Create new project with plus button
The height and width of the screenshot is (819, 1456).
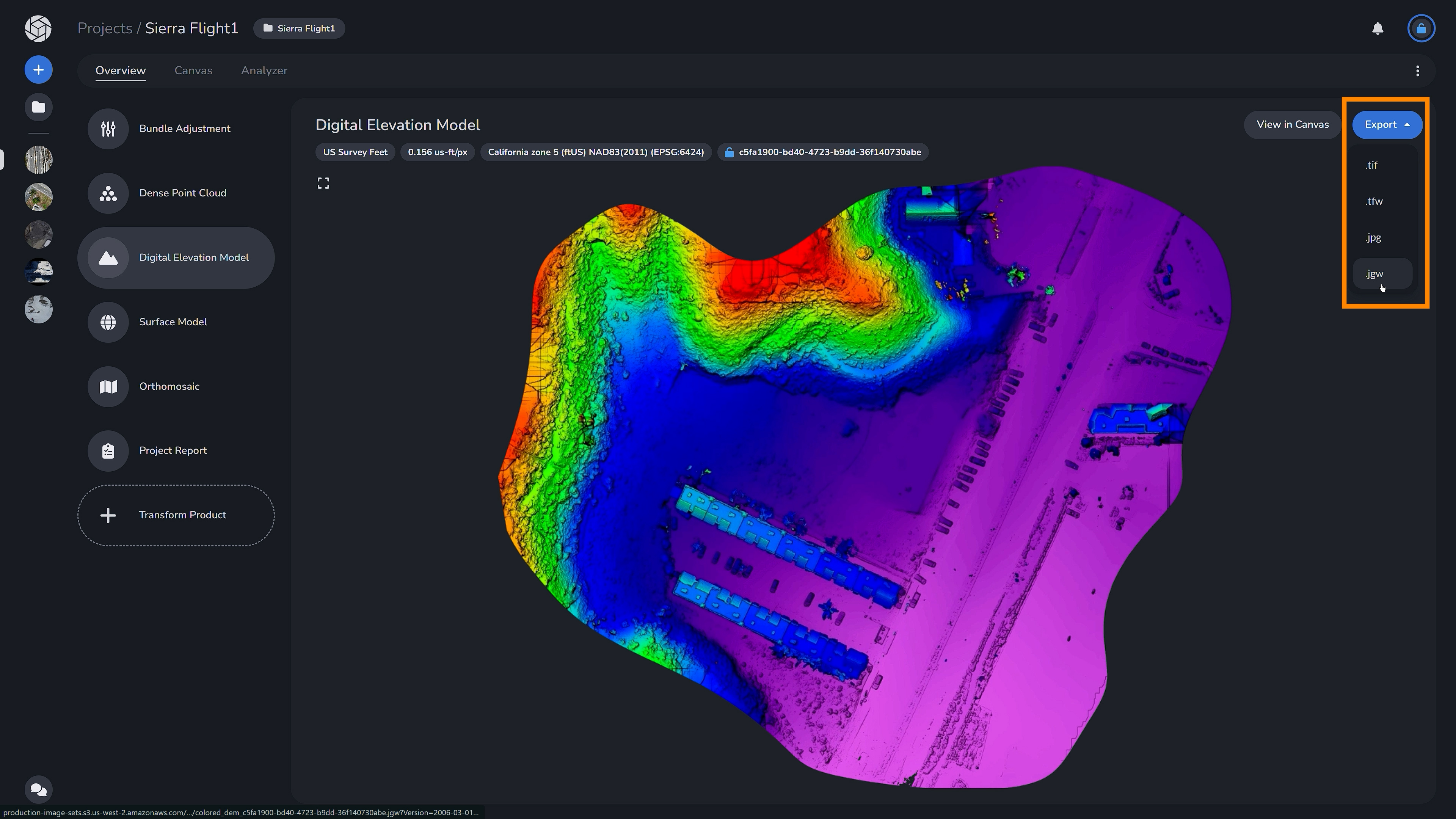coord(38,69)
